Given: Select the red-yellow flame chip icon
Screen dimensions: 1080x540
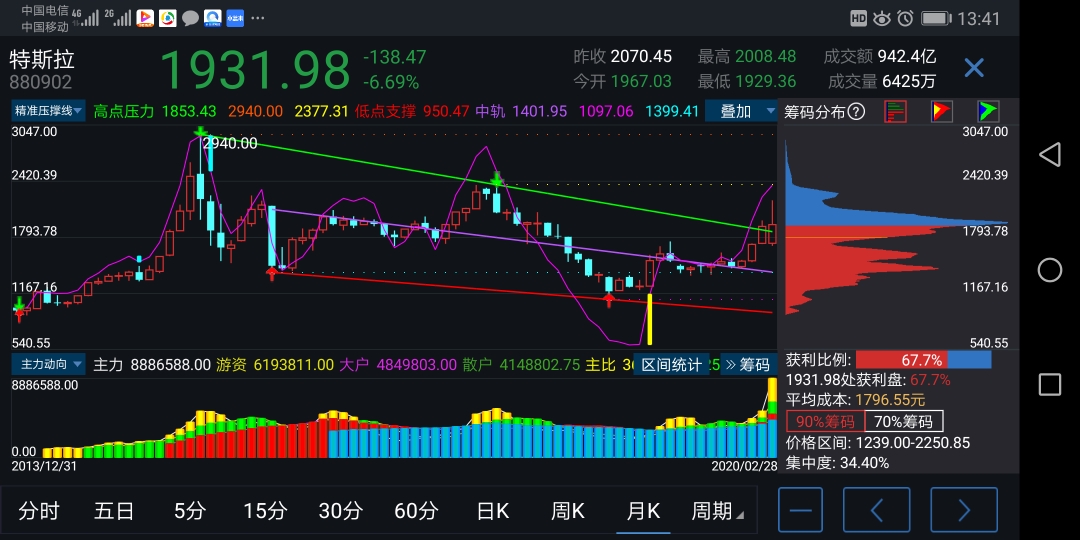Looking at the screenshot, I should (x=942, y=112).
